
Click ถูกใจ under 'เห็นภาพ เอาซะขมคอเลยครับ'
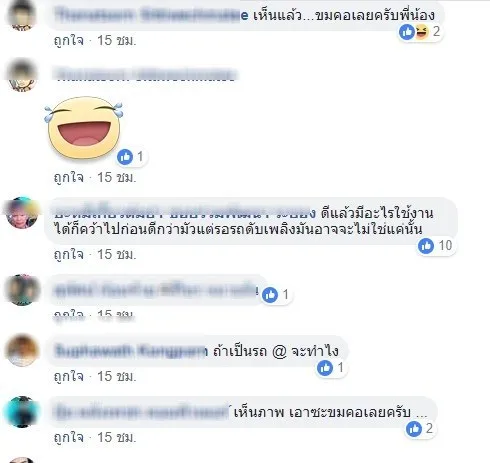(x=68, y=437)
